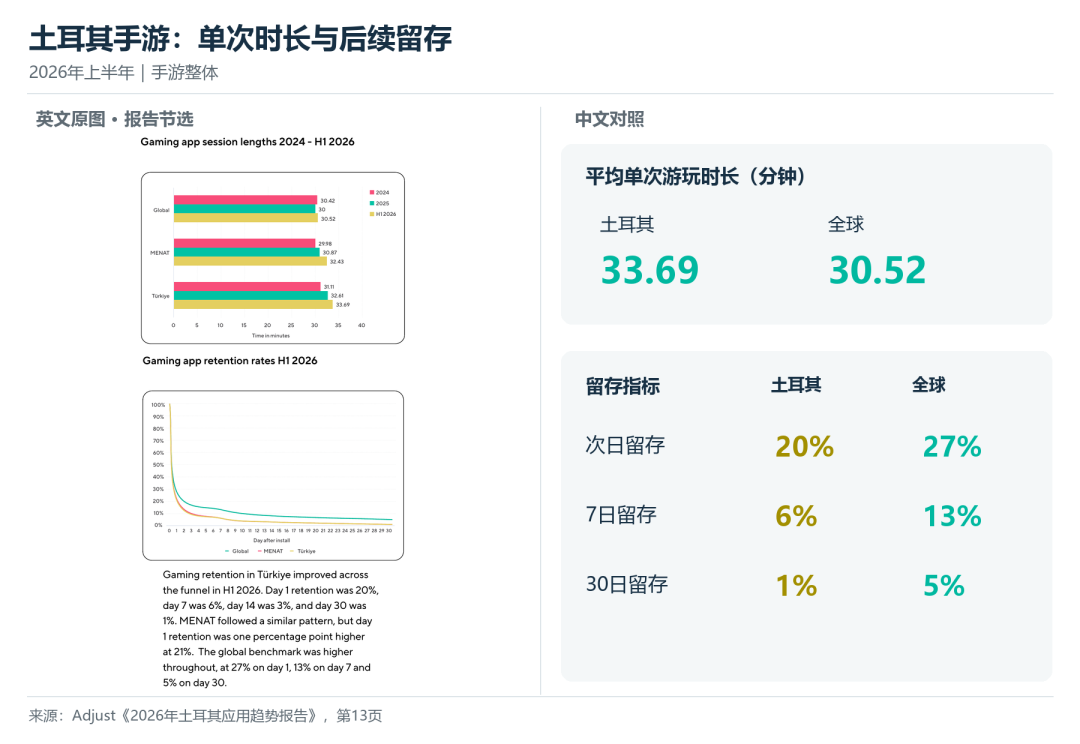Click the green 2025 legend swatch
Viewport: 1080px width, 744px height.
coord(372,203)
